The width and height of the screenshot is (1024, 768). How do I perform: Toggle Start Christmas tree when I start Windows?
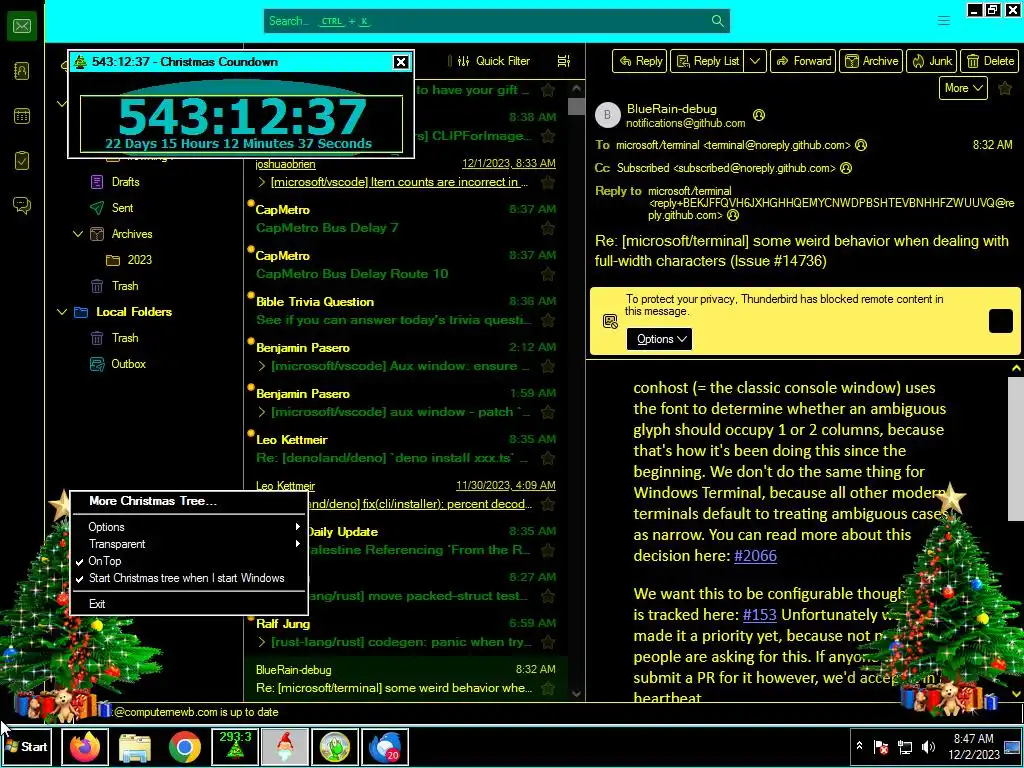188,578
